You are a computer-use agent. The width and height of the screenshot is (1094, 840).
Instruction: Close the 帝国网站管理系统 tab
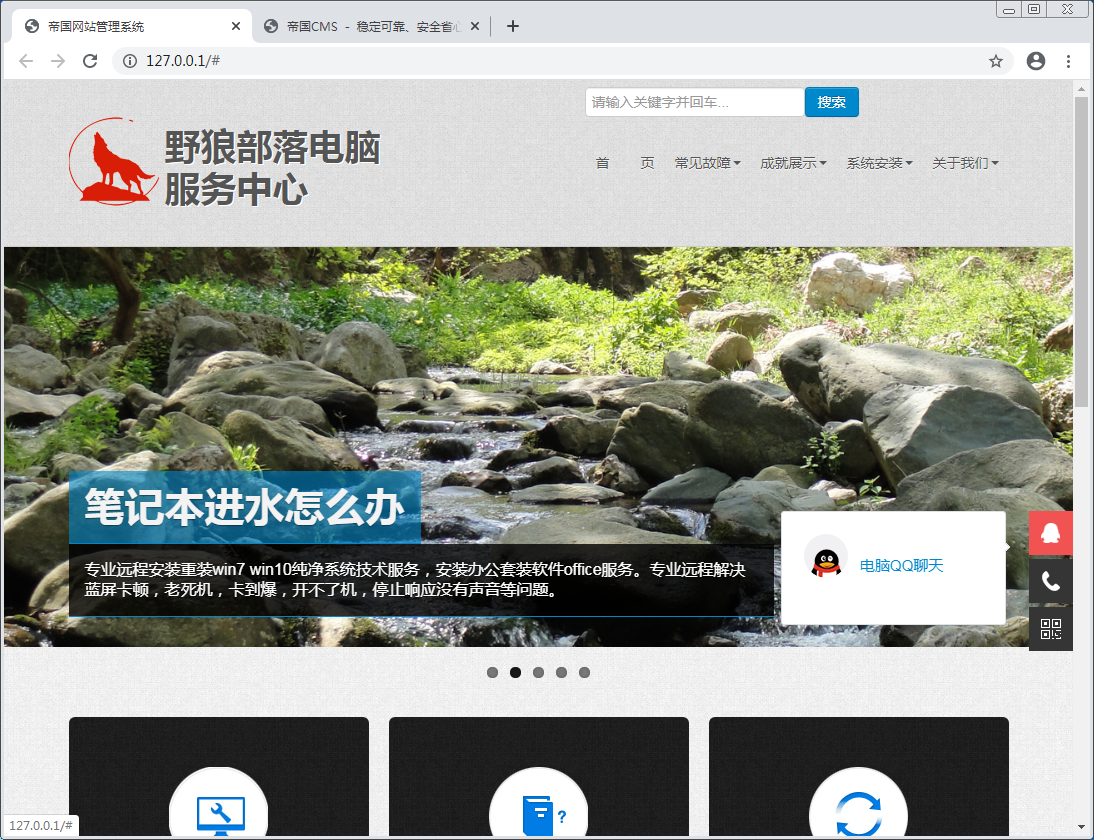click(236, 26)
